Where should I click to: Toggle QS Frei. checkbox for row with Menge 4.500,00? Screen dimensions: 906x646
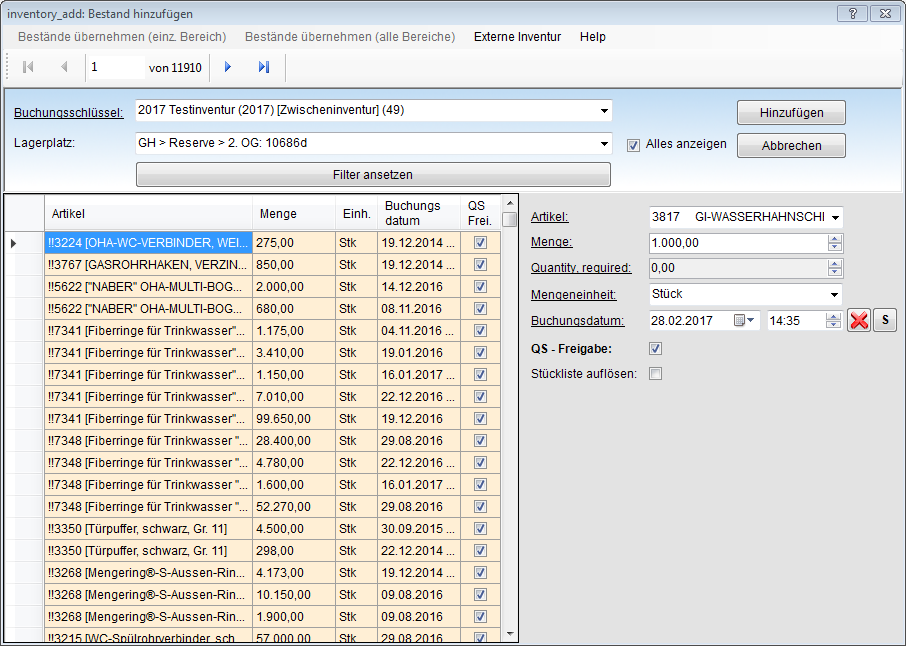pyautogui.click(x=480, y=529)
